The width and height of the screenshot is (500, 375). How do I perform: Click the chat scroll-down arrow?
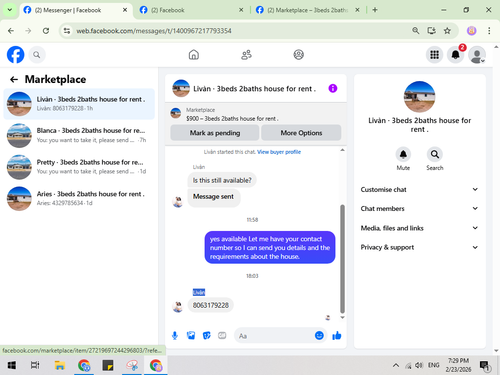click(342, 318)
